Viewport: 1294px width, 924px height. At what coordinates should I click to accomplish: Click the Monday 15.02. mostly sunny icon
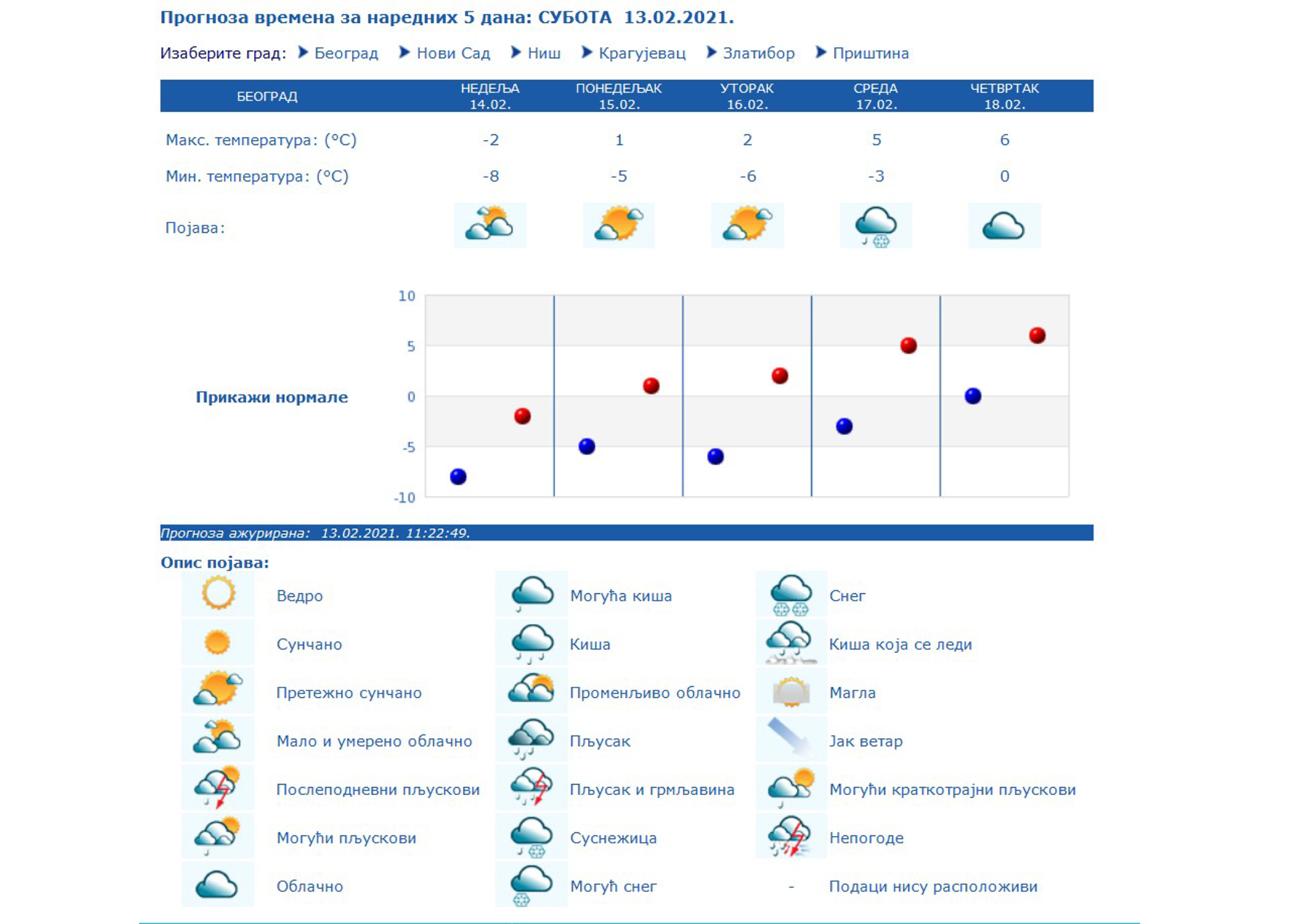coord(619,225)
